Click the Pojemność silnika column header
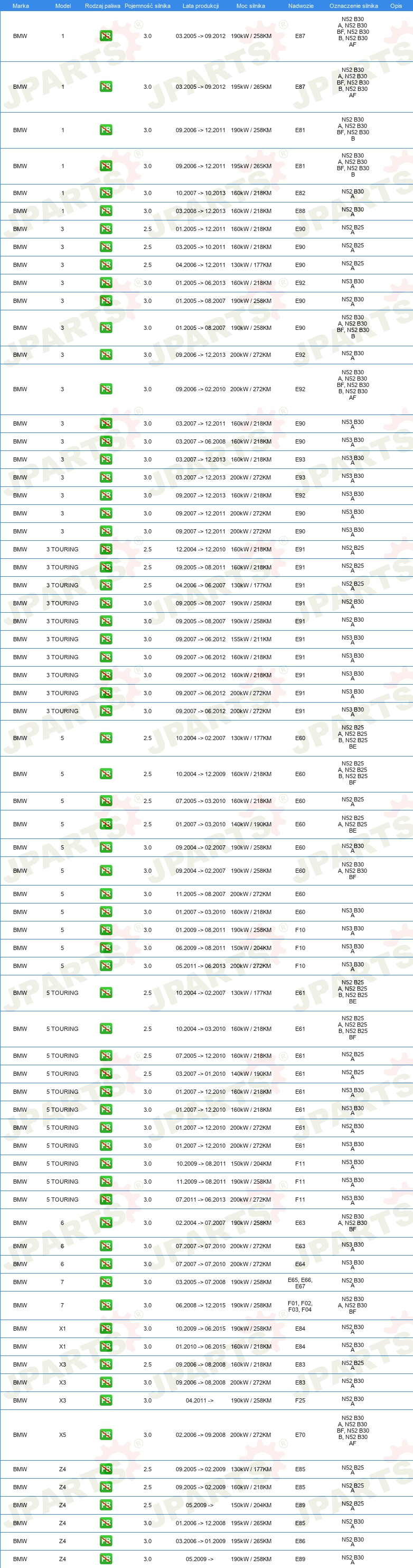The width and height of the screenshot is (413, 1568). [x=147, y=5]
